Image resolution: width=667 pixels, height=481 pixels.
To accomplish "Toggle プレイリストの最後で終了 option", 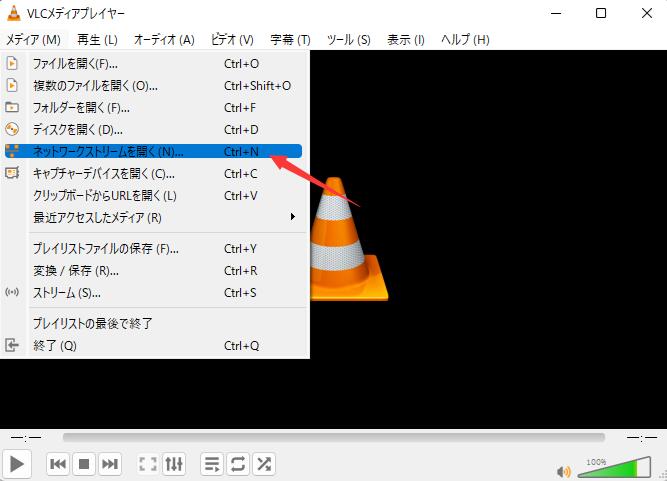I will 153,324.
